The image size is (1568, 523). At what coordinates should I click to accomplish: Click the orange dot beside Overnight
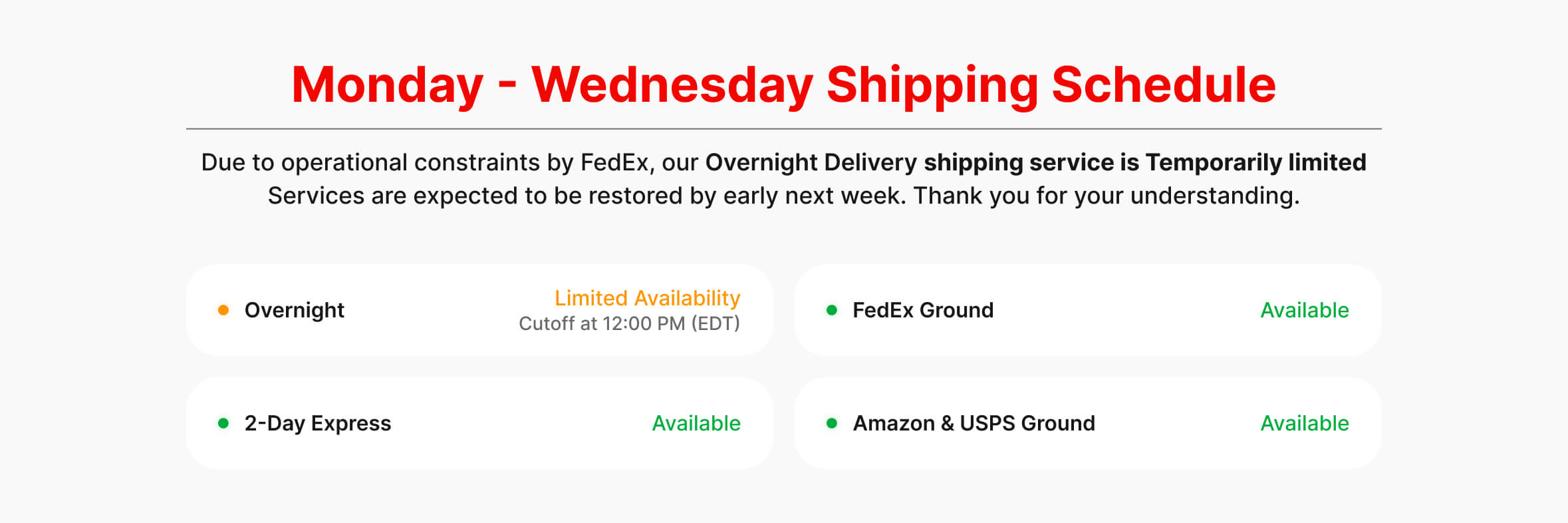tap(223, 310)
